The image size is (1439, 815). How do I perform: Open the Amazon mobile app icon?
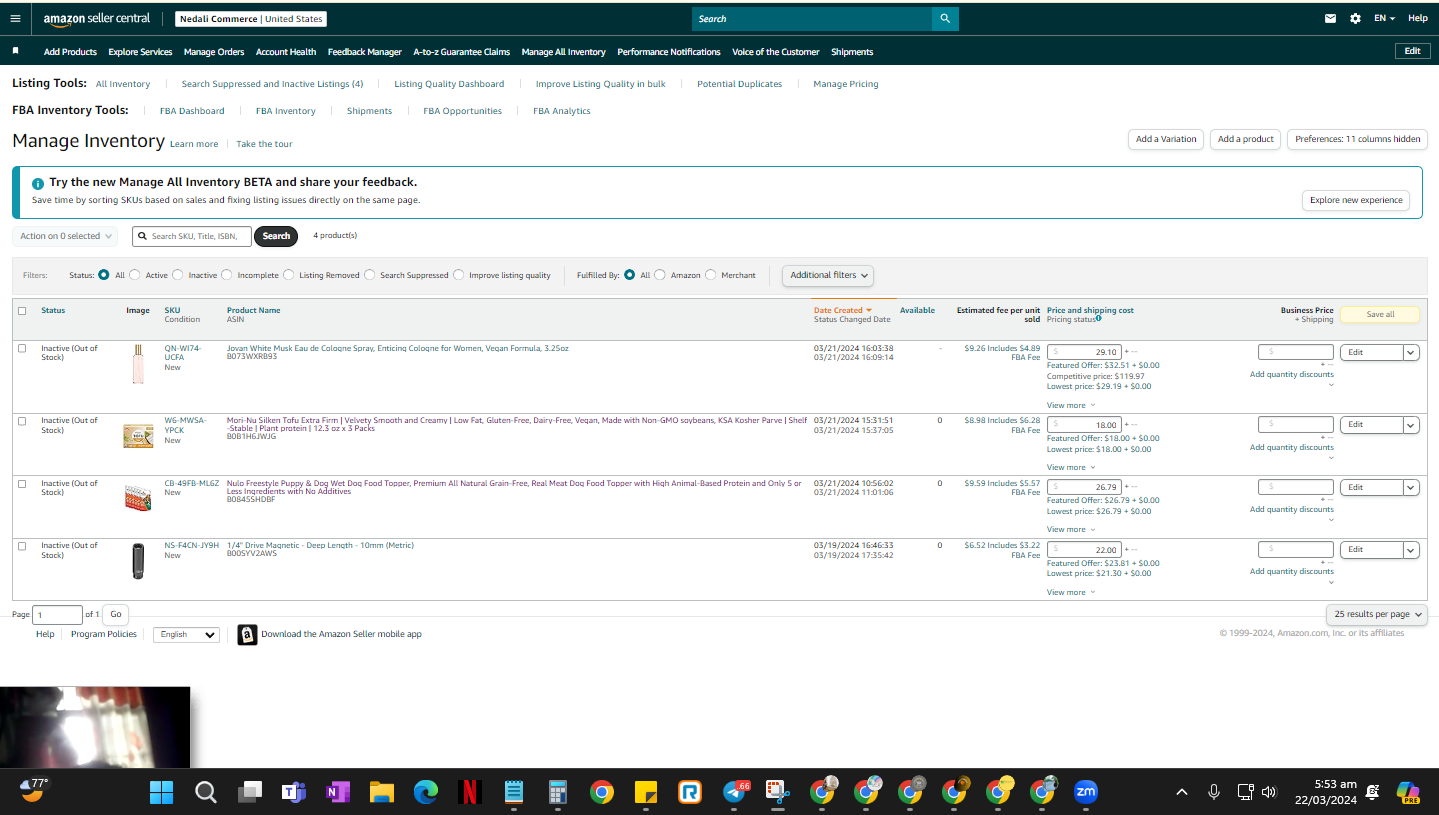pos(247,634)
